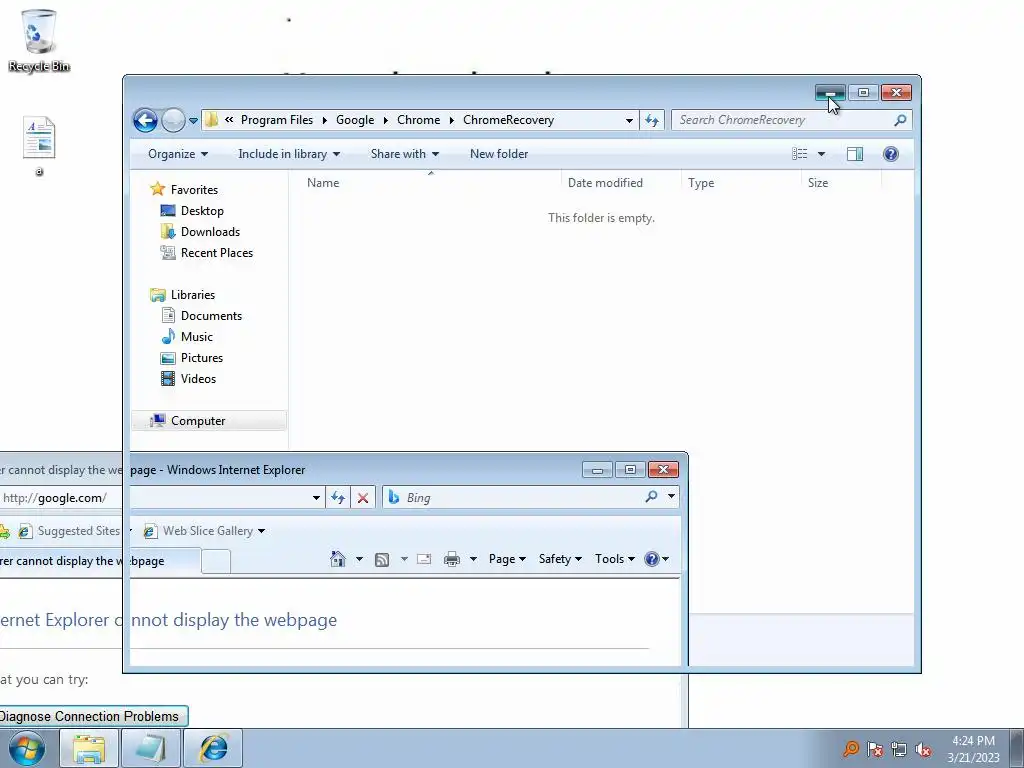Open Include in library menu
The image size is (1024, 768).
(289, 154)
